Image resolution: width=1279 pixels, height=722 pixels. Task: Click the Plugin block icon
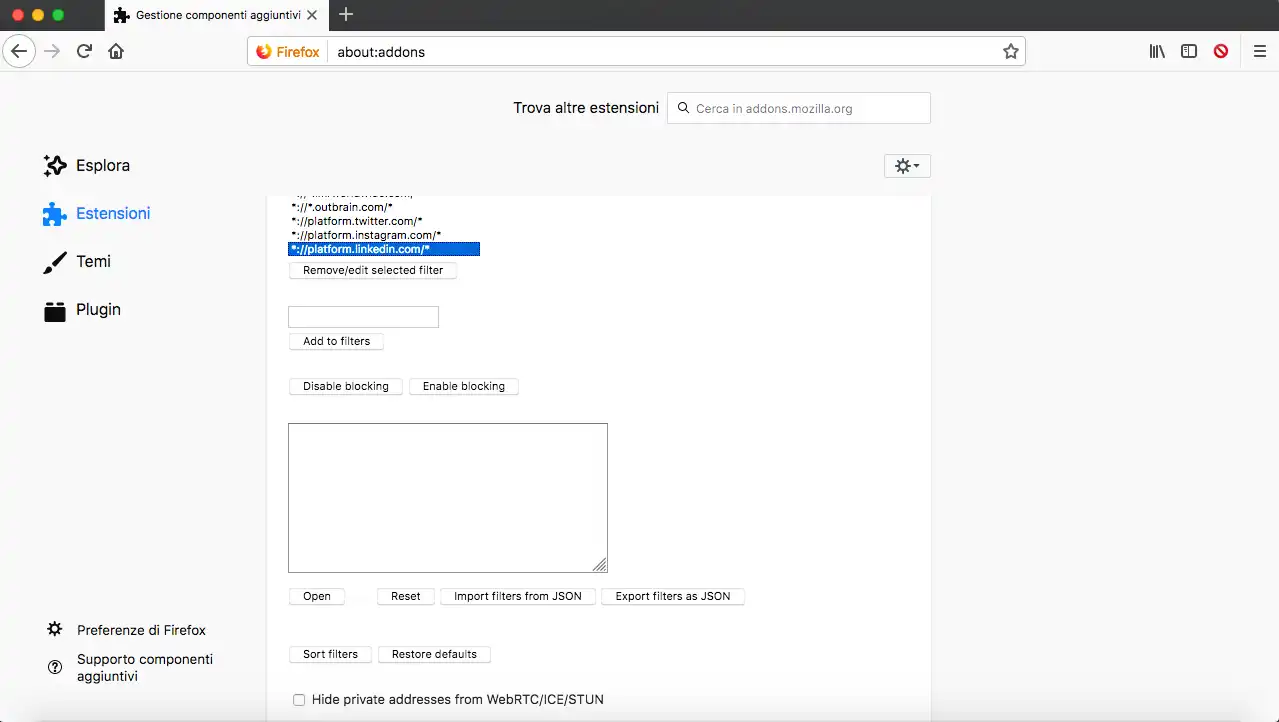coord(55,311)
